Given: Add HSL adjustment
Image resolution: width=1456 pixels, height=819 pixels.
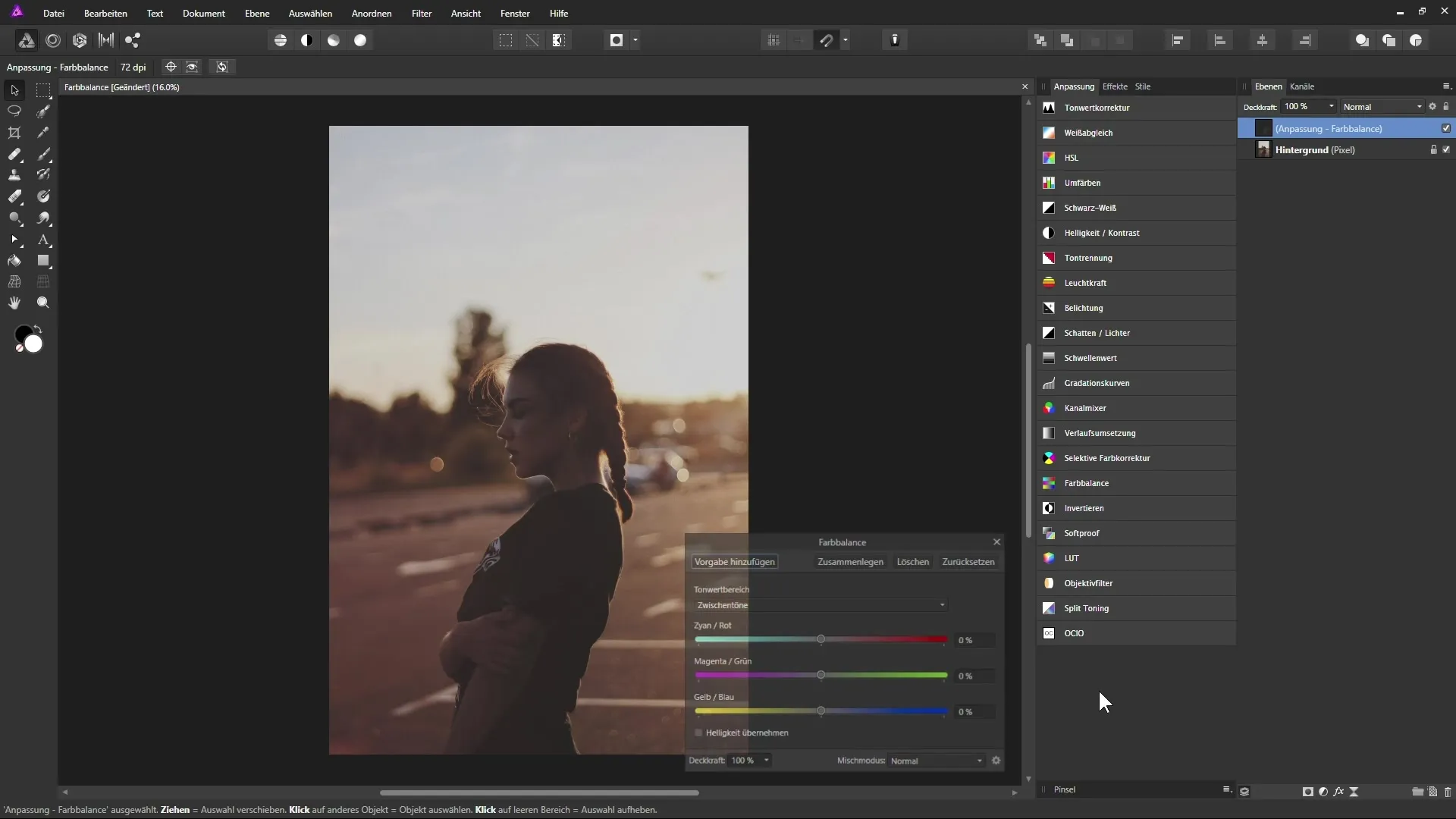Looking at the screenshot, I should [1136, 158].
